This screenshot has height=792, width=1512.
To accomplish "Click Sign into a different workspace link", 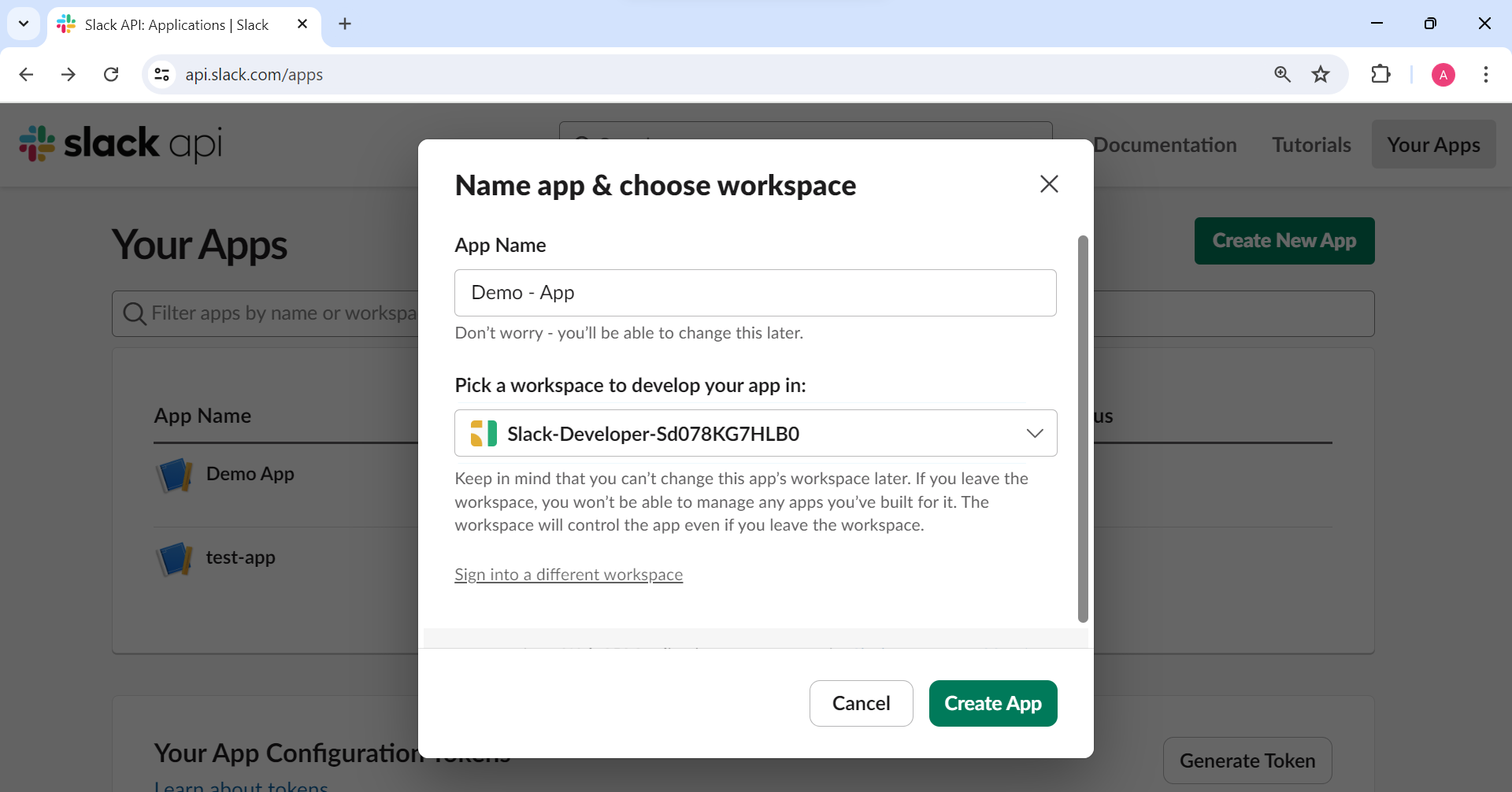I will [x=569, y=575].
